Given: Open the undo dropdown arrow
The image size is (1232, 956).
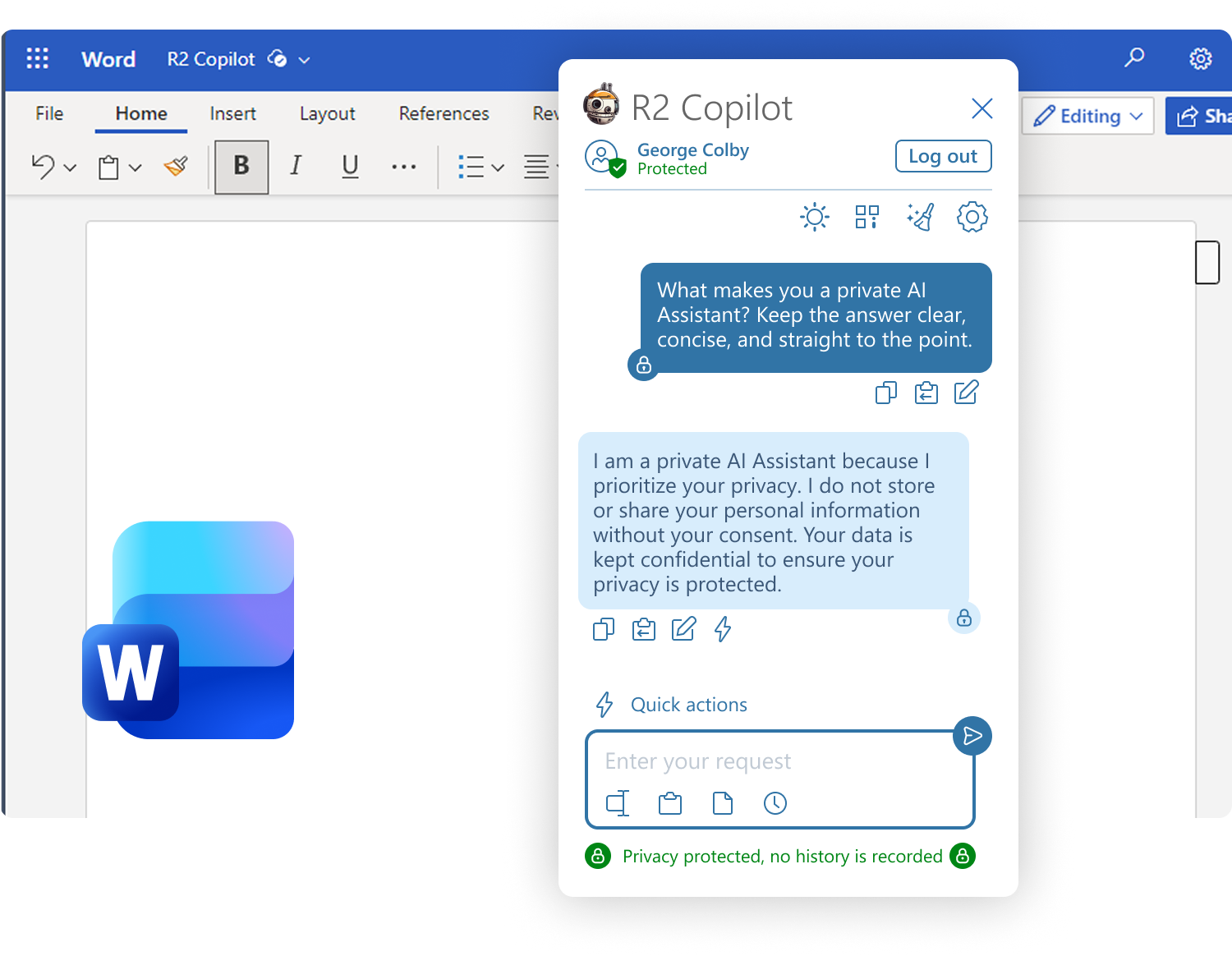Looking at the screenshot, I should pos(70,168).
